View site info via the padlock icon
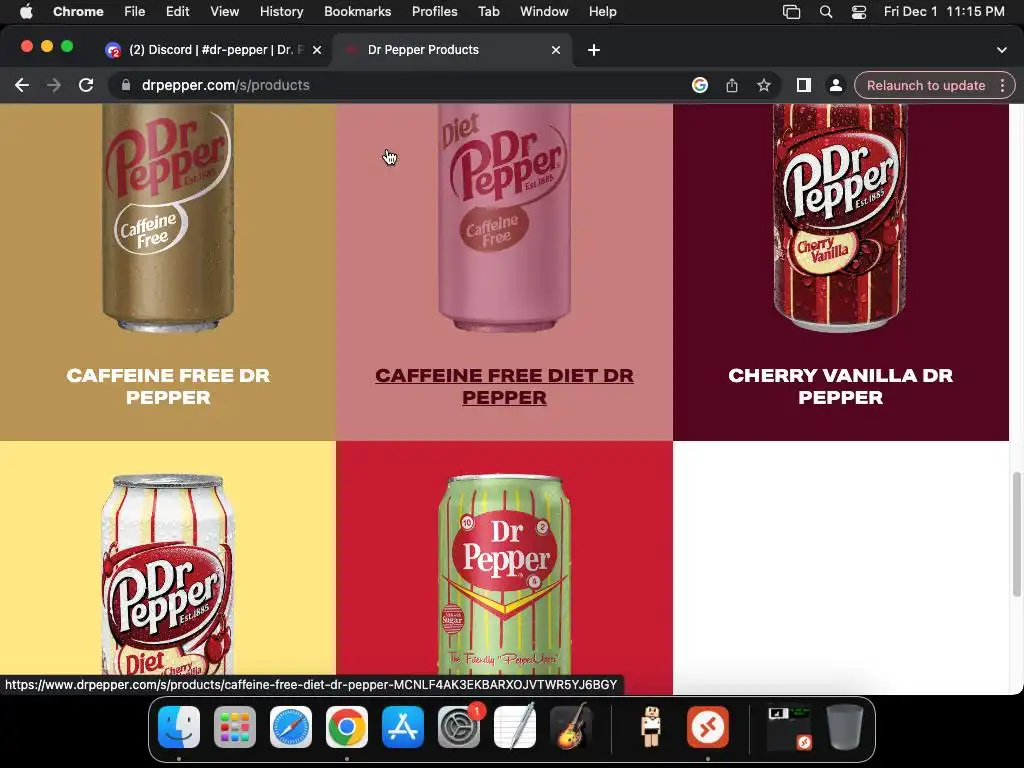This screenshot has height=768, width=1024. (125, 85)
